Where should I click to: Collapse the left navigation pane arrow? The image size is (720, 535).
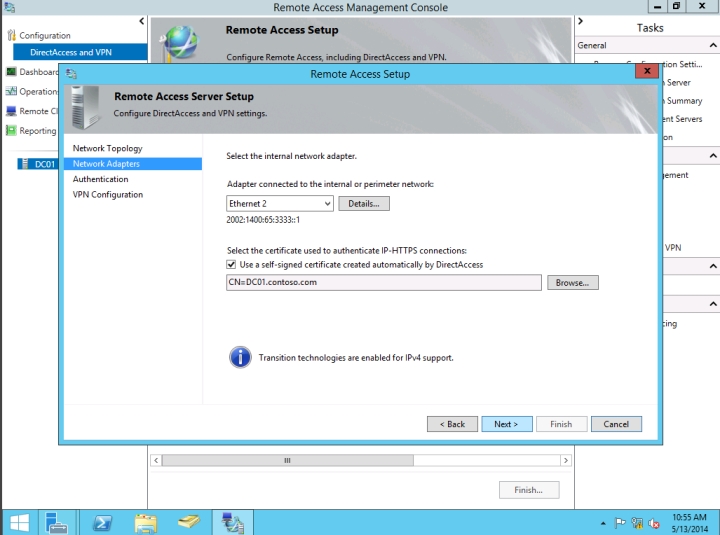pyautogui.click(x=141, y=21)
